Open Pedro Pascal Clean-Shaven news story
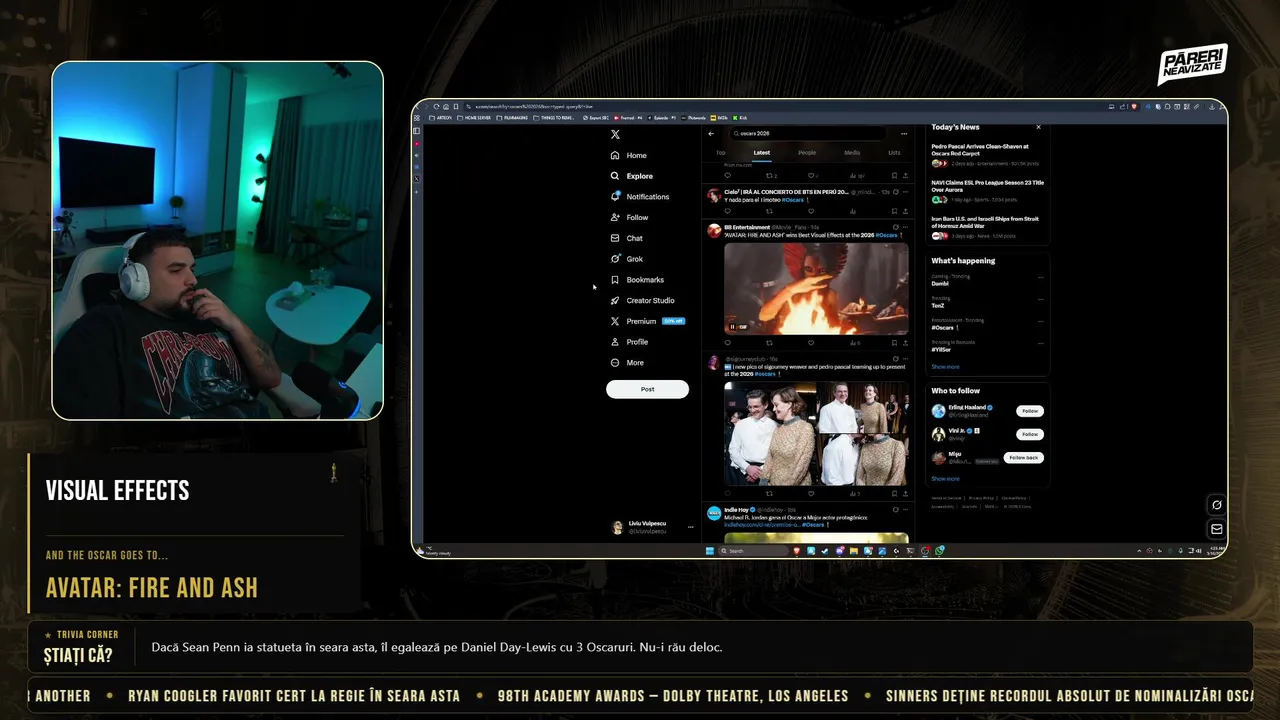Viewport: 1280px width, 720px height. 987,154
